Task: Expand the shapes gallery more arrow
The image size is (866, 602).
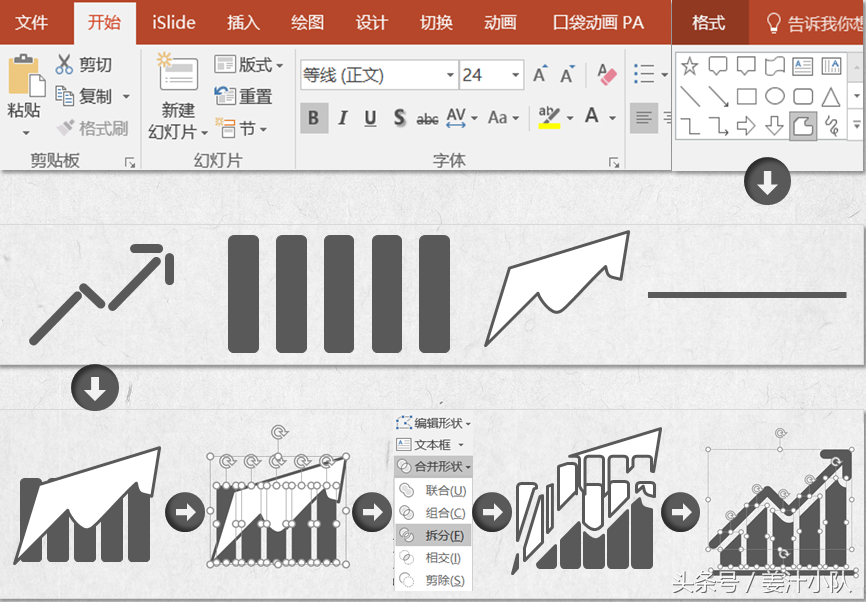Action: 856,125
